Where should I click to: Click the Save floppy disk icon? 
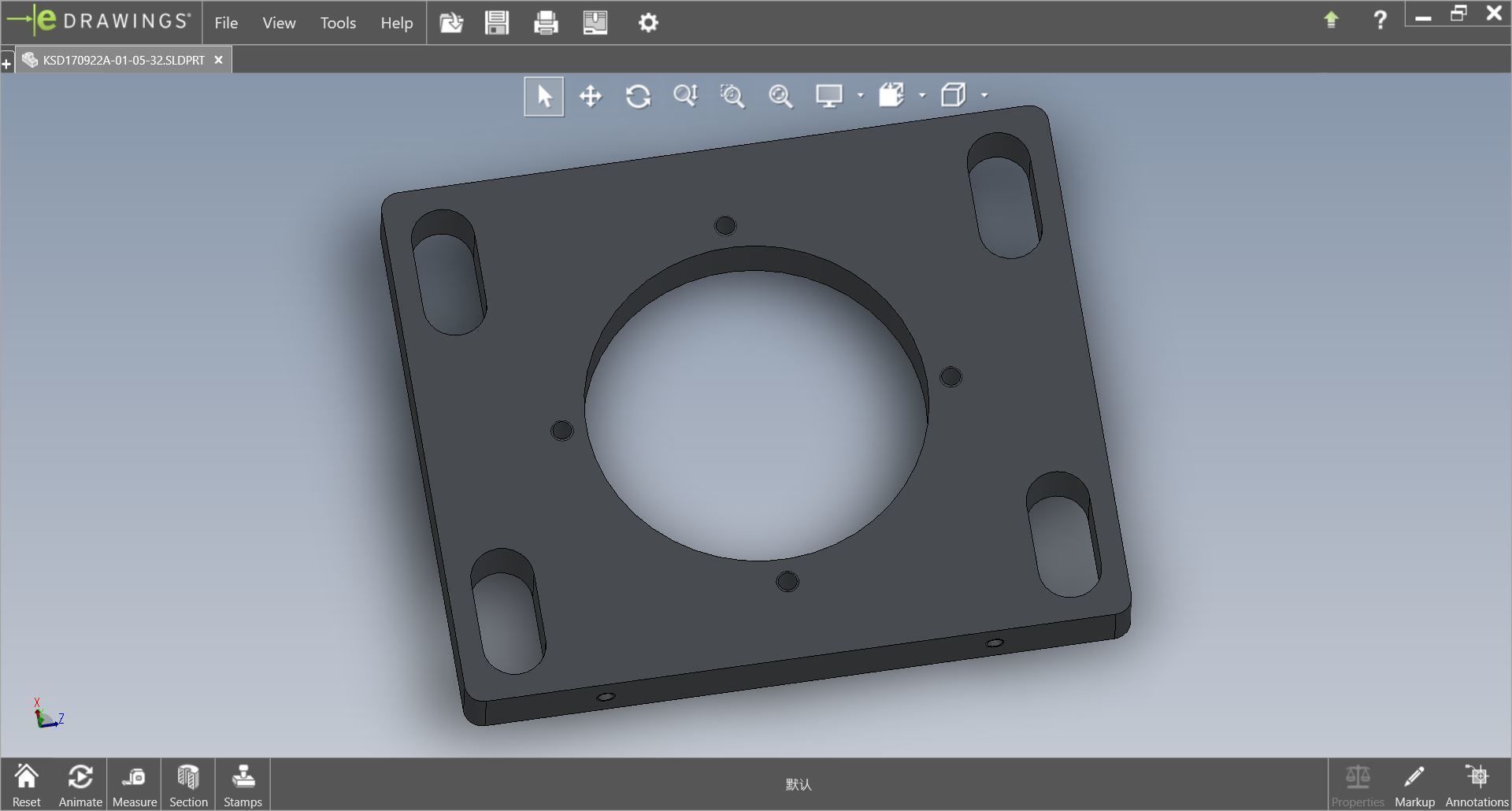tap(497, 22)
